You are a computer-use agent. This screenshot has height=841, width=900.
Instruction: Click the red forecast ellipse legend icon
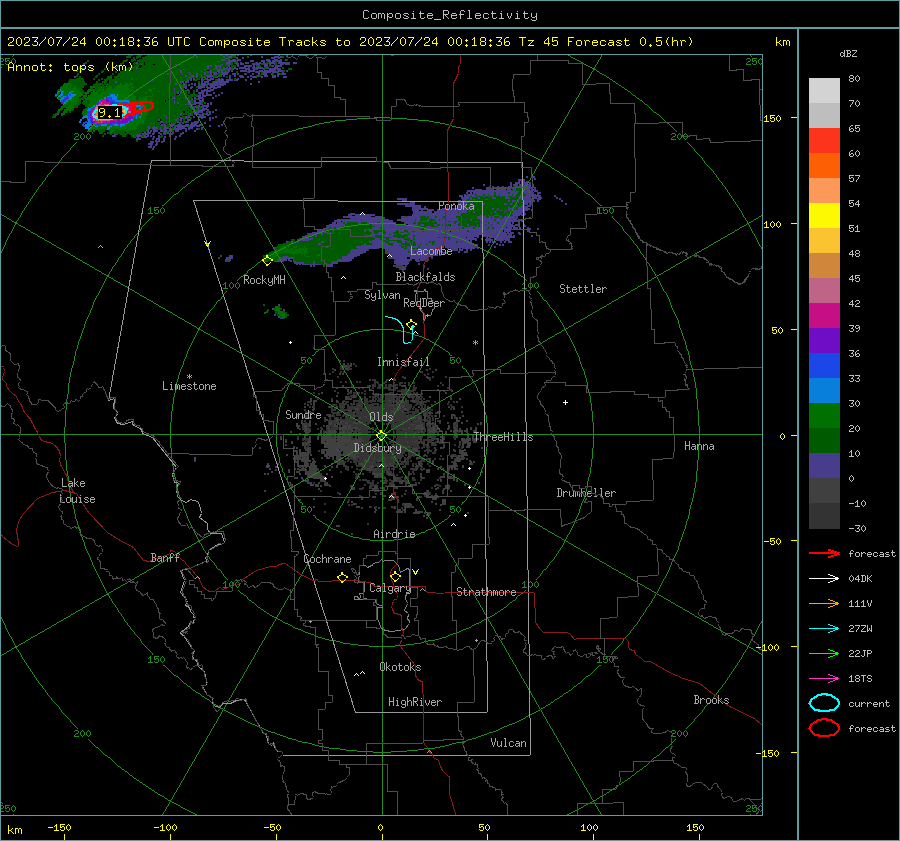[824, 728]
